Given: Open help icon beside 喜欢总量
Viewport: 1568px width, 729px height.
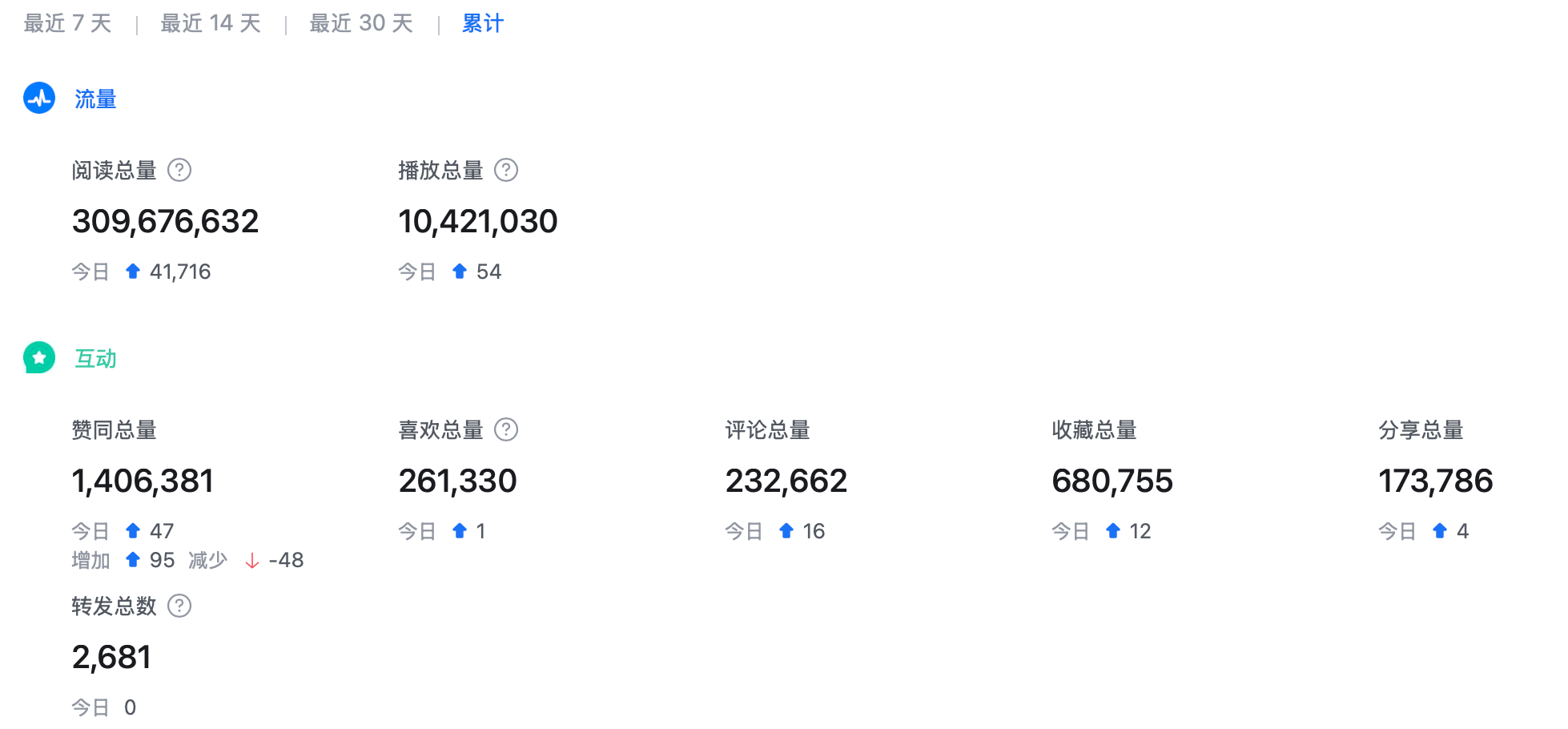Looking at the screenshot, I should 506,429.
